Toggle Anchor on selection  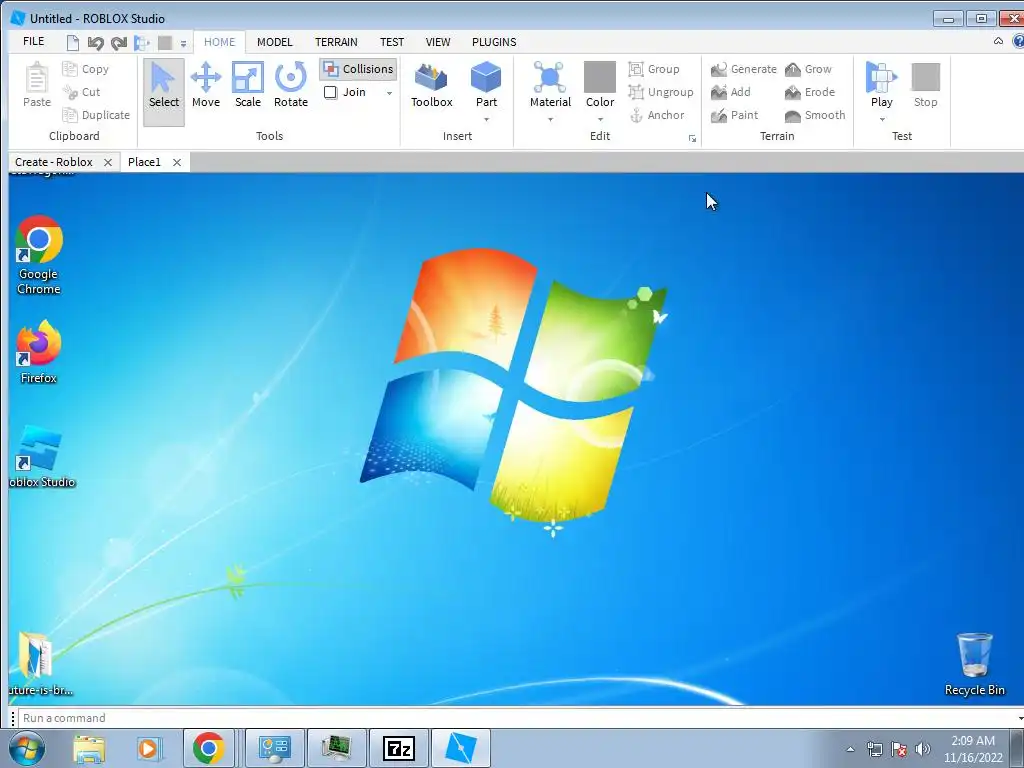656,115
